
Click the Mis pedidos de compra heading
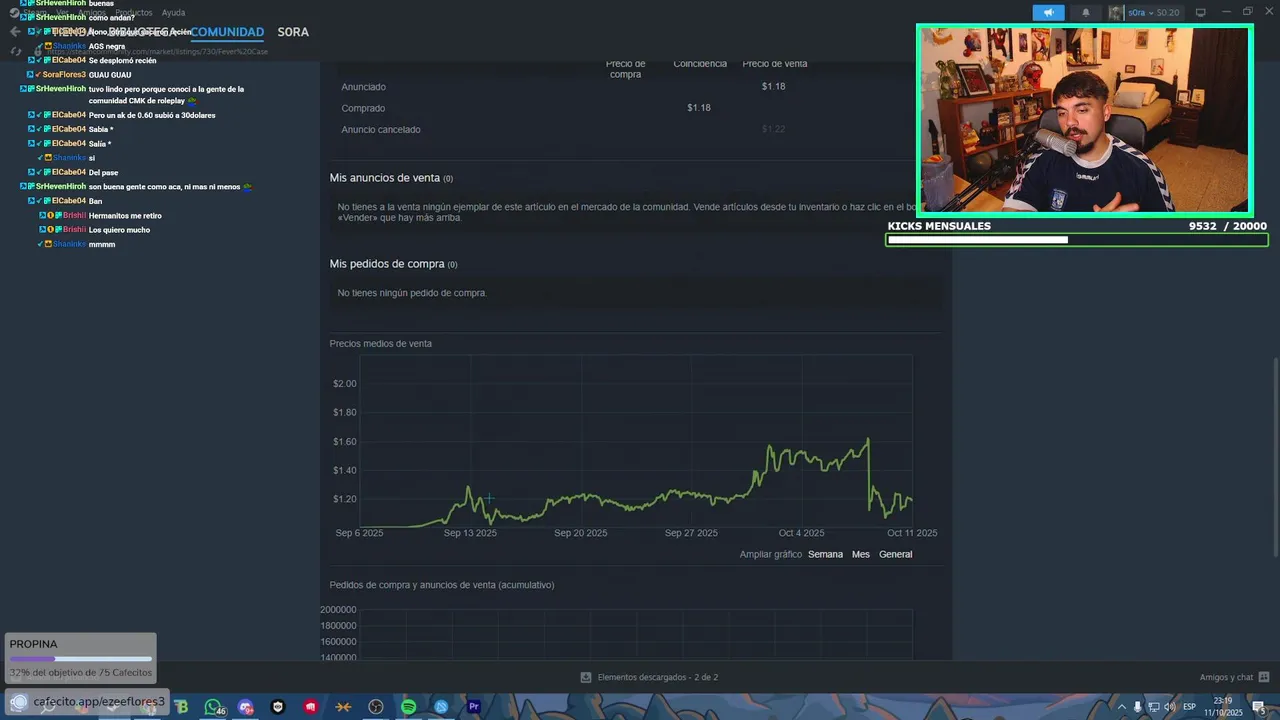[x=393, y=264]
